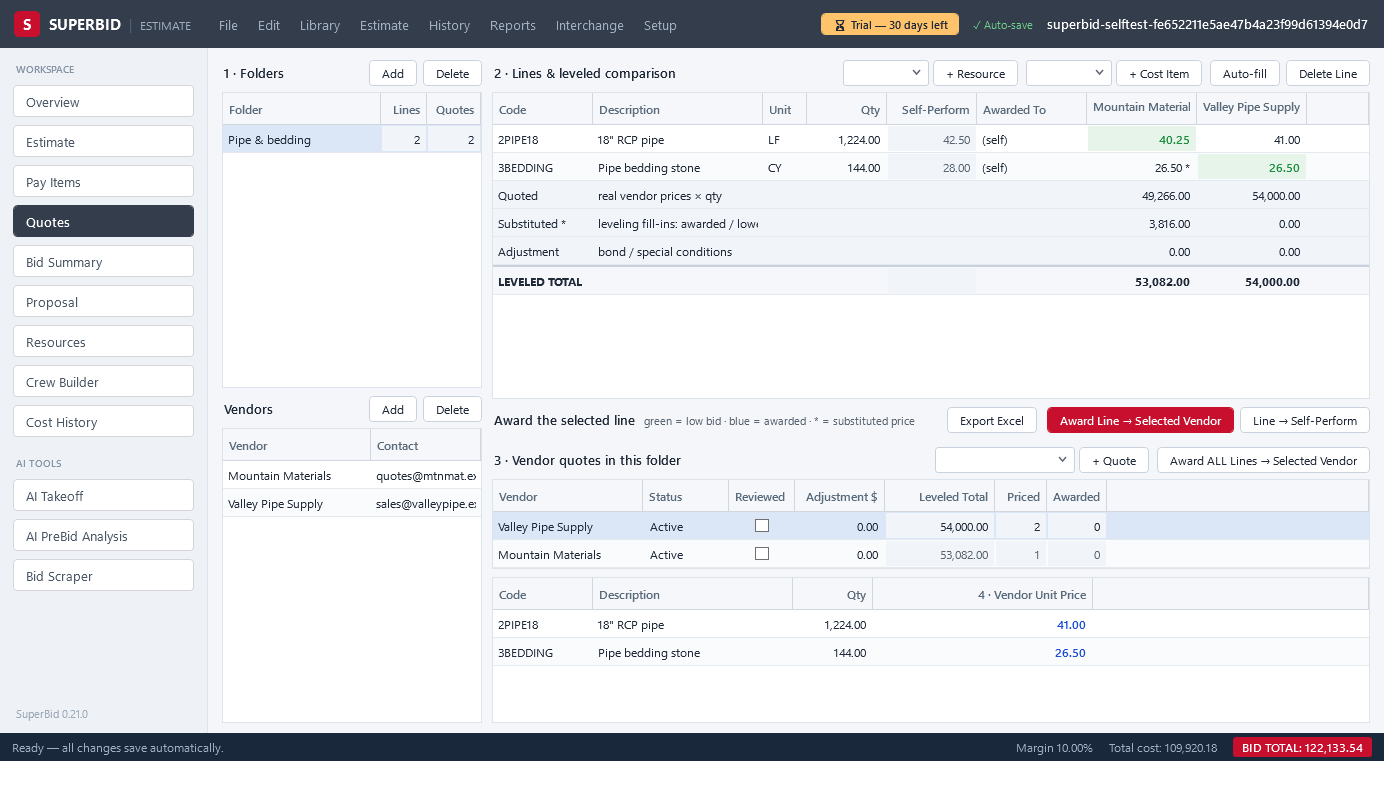The image size is (1400, 800).
Task: Open the cost item dropdown beside + Cost Item
Action: click(x=1069, y=73)
